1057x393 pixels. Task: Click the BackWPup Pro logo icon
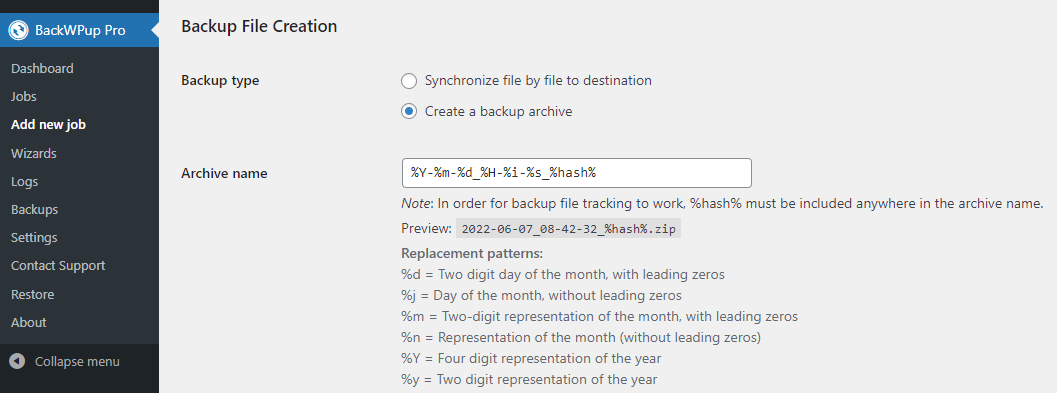(18, 30)
